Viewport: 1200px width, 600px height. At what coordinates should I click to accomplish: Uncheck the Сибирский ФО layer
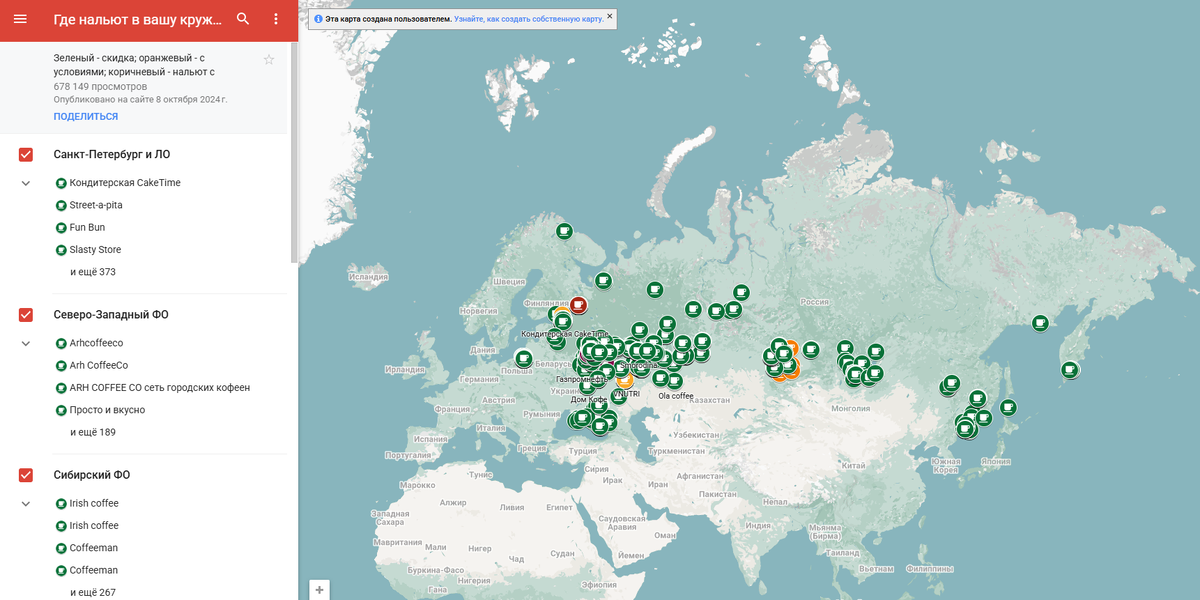24,475
